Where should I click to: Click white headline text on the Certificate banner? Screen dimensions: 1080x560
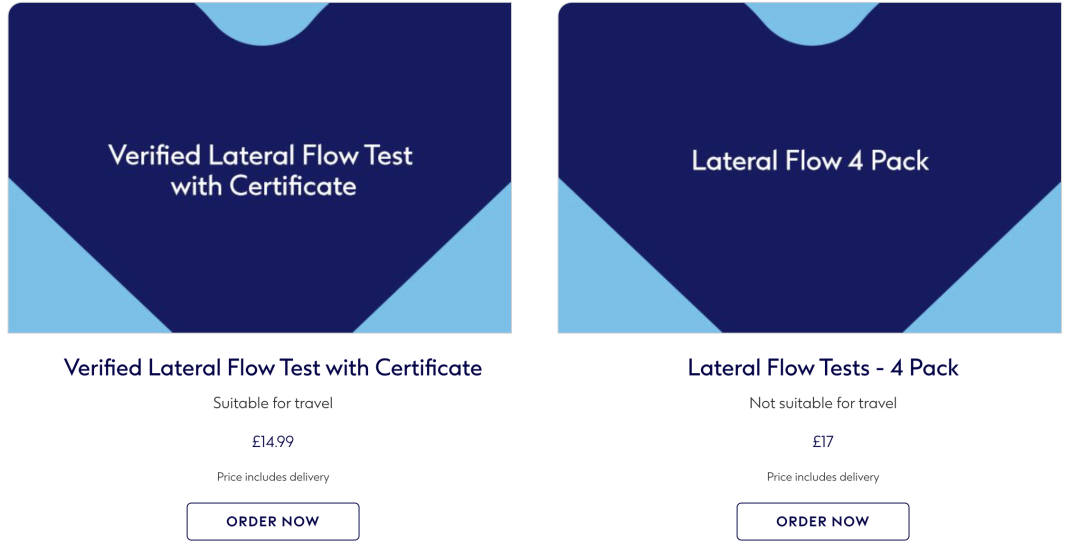coord(261,170)
